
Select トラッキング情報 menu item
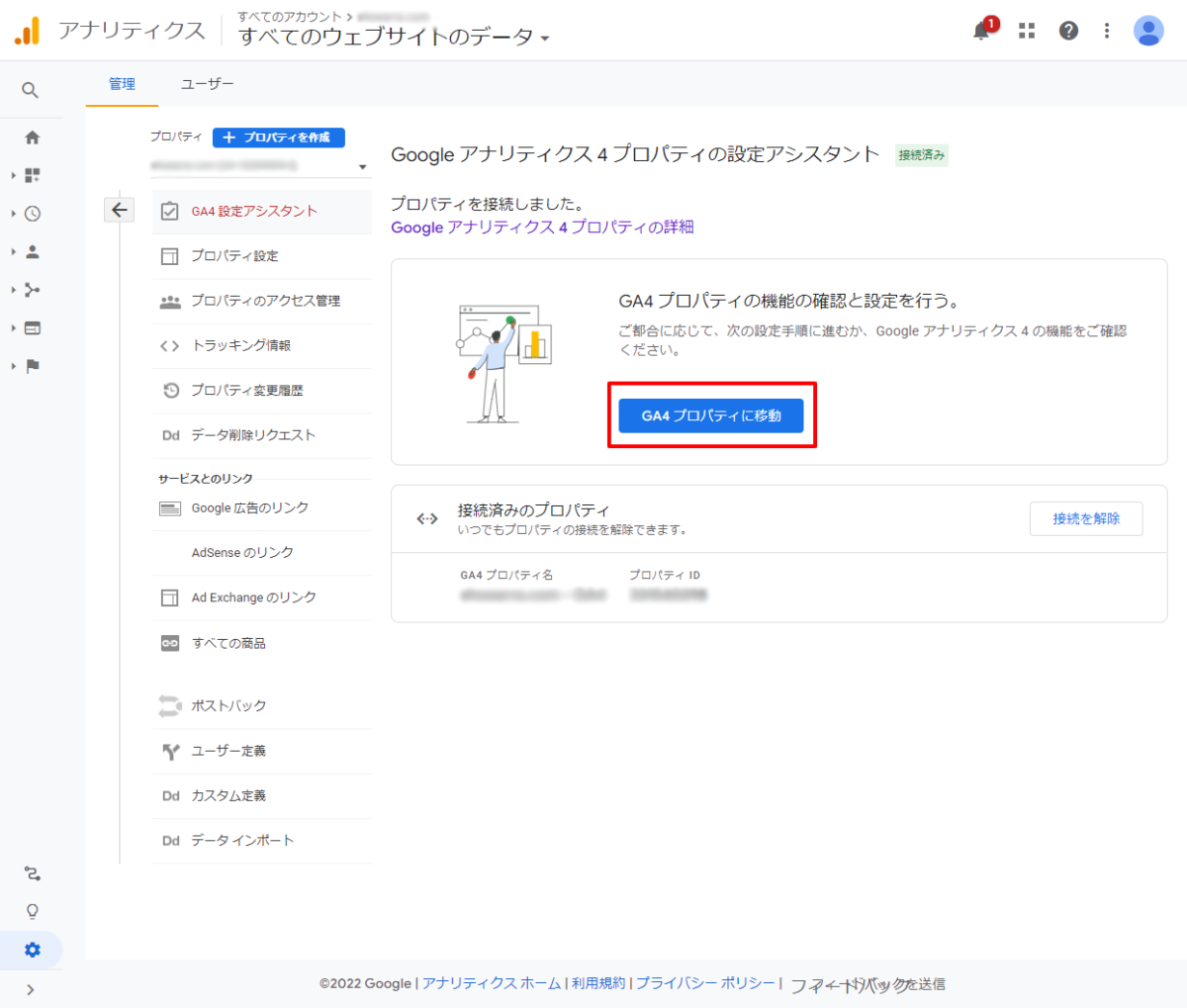point(262,345)
